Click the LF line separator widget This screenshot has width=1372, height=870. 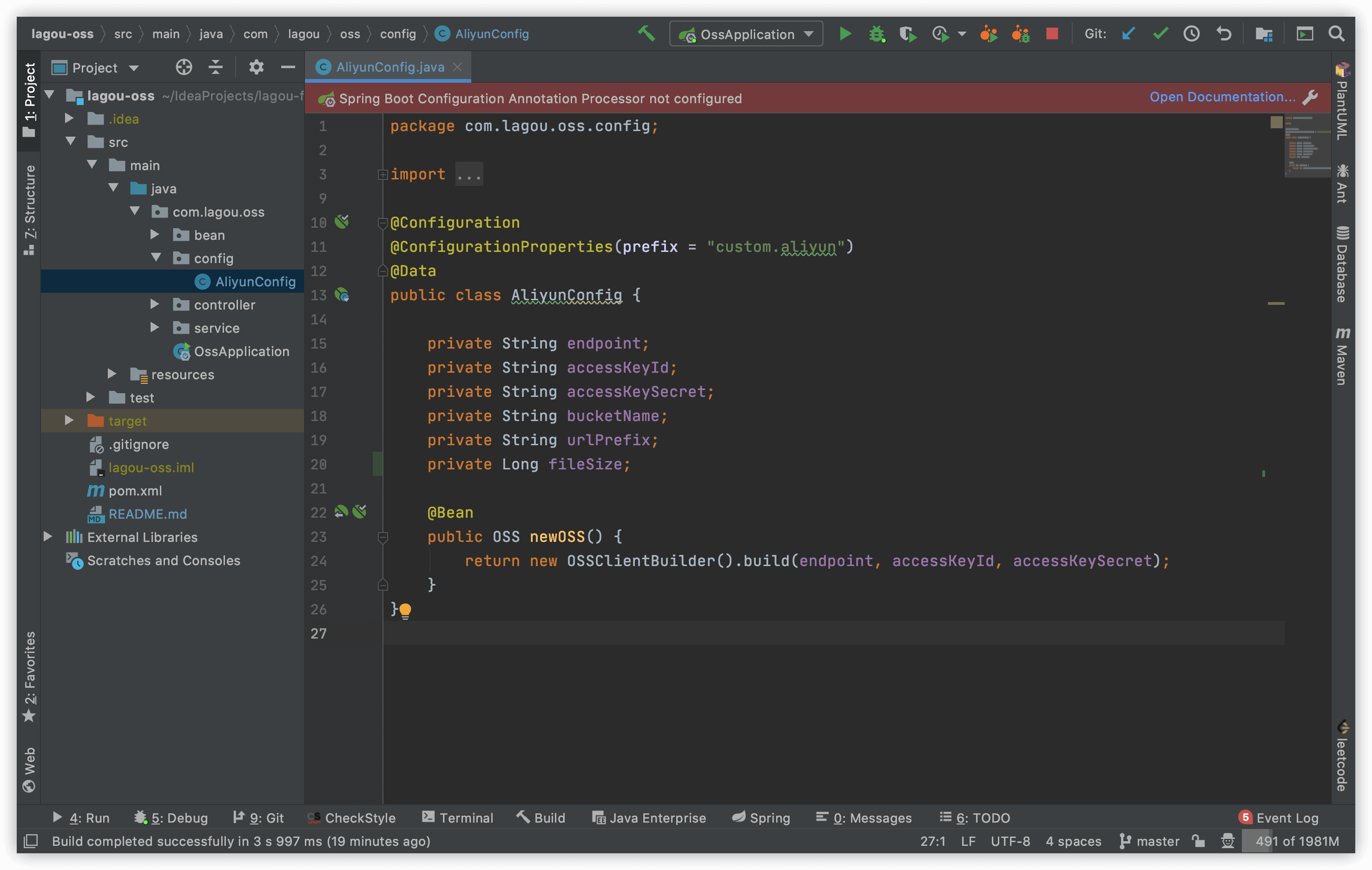pos(968,841)
